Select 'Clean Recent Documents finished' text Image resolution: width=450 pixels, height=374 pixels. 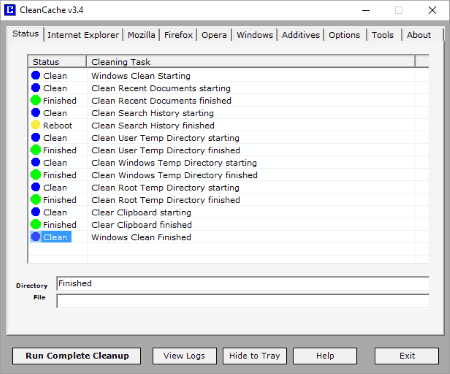[161, 100]
